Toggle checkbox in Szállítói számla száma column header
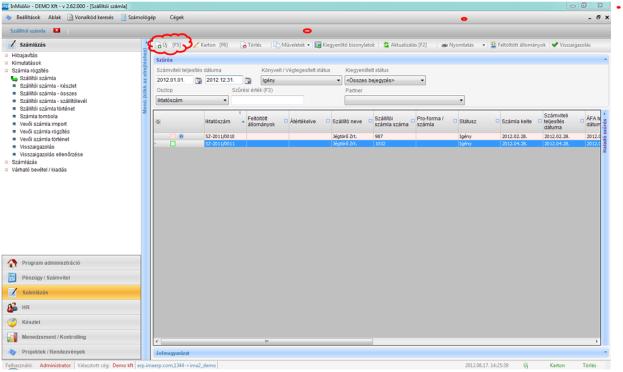623x372 pixels. (x=413, y=121)
